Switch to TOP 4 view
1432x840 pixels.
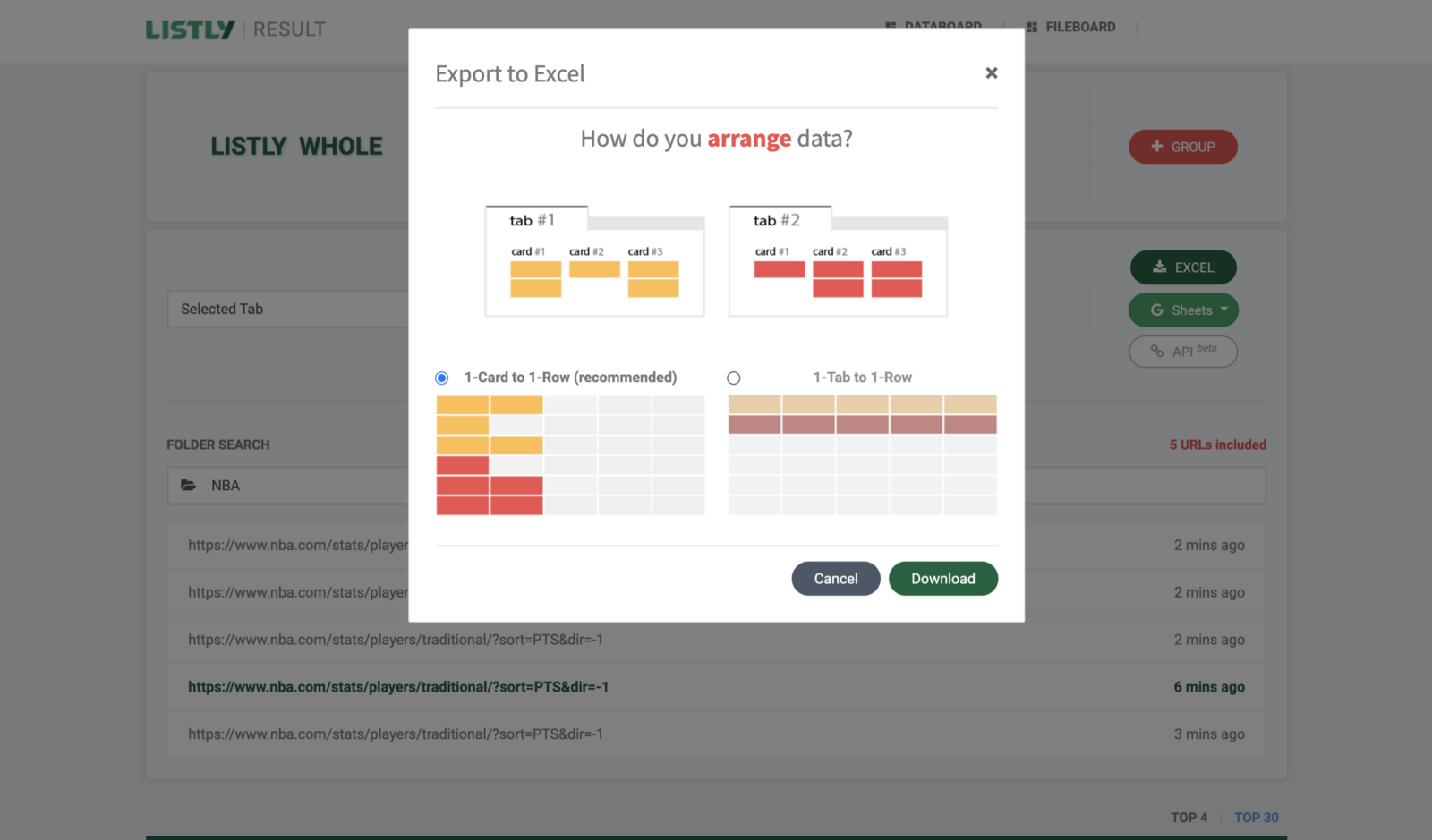pos(1189,817)
